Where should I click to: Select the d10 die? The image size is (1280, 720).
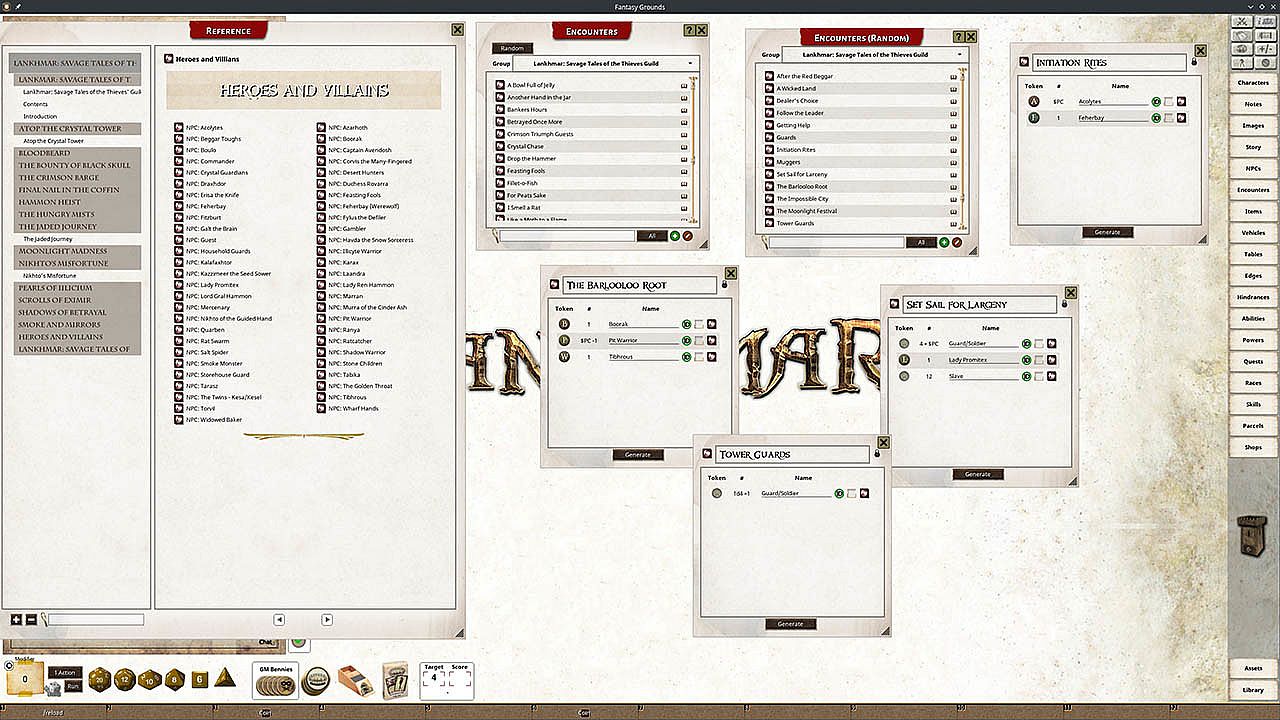(x=150, y=679)
